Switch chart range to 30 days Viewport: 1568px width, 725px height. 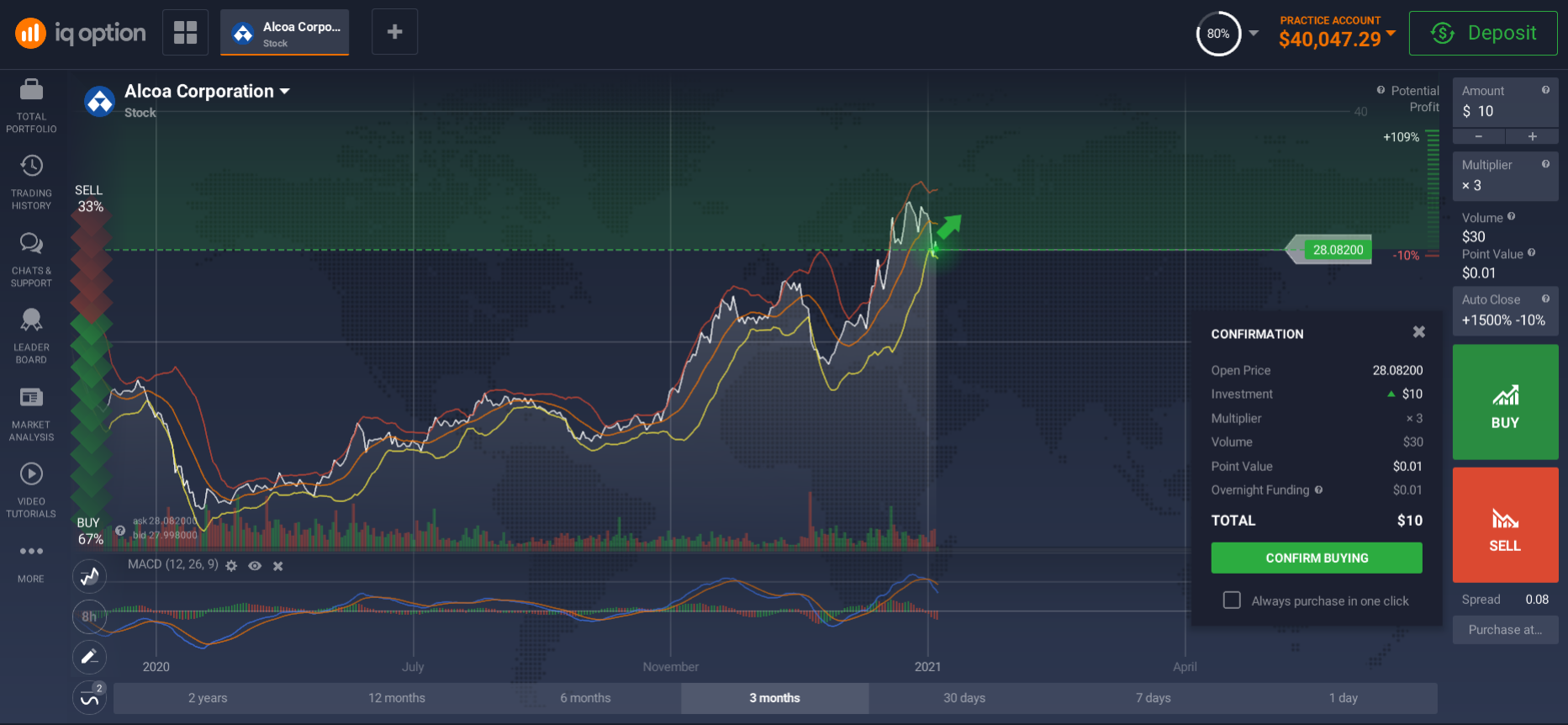(x=964, y=698)
